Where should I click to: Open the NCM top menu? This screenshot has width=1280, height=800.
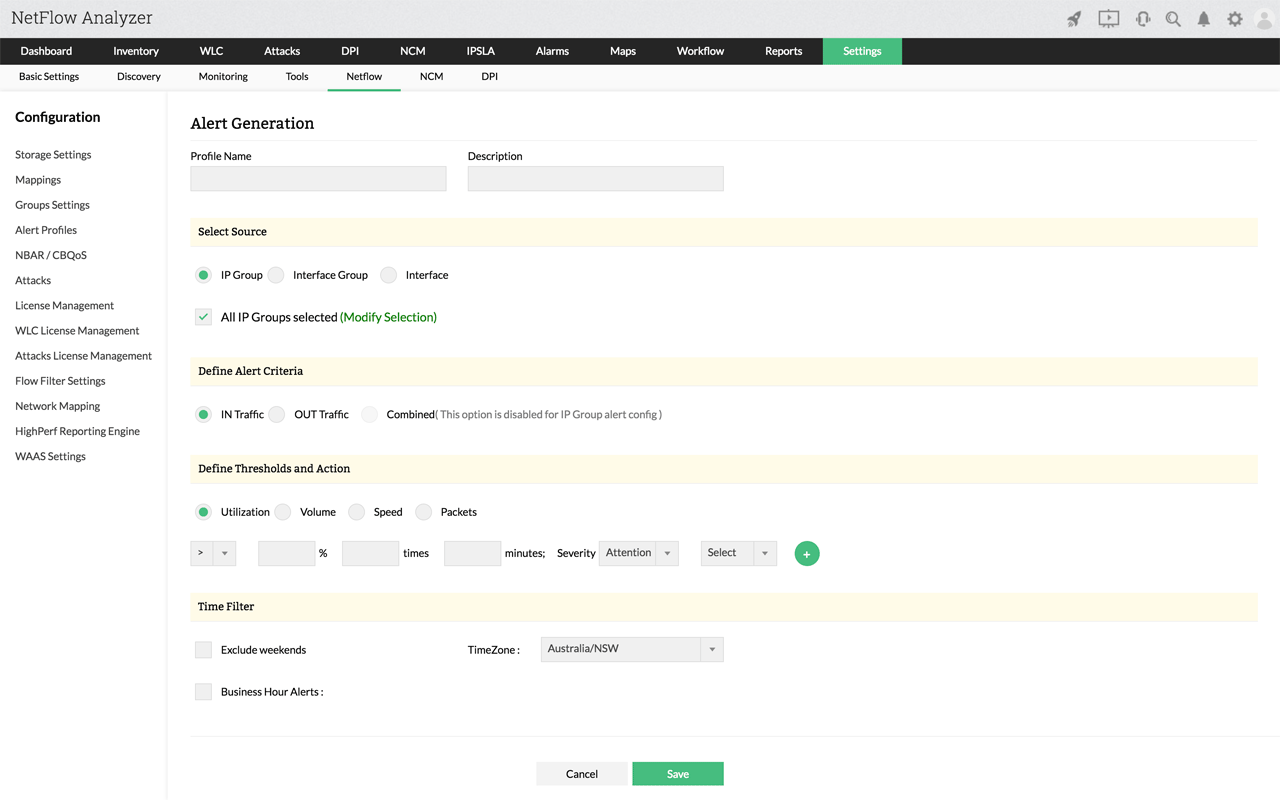[412, 51]
